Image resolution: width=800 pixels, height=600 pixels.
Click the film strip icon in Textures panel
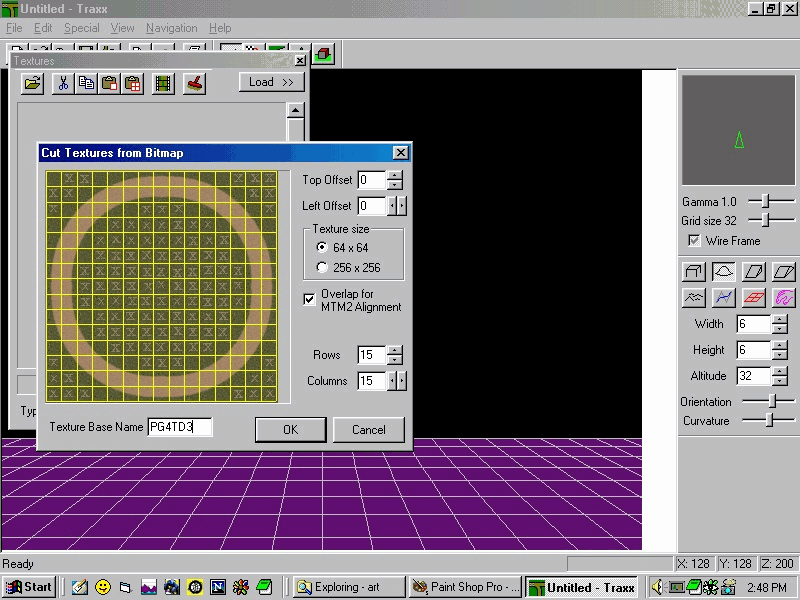(x=162, y=83)
